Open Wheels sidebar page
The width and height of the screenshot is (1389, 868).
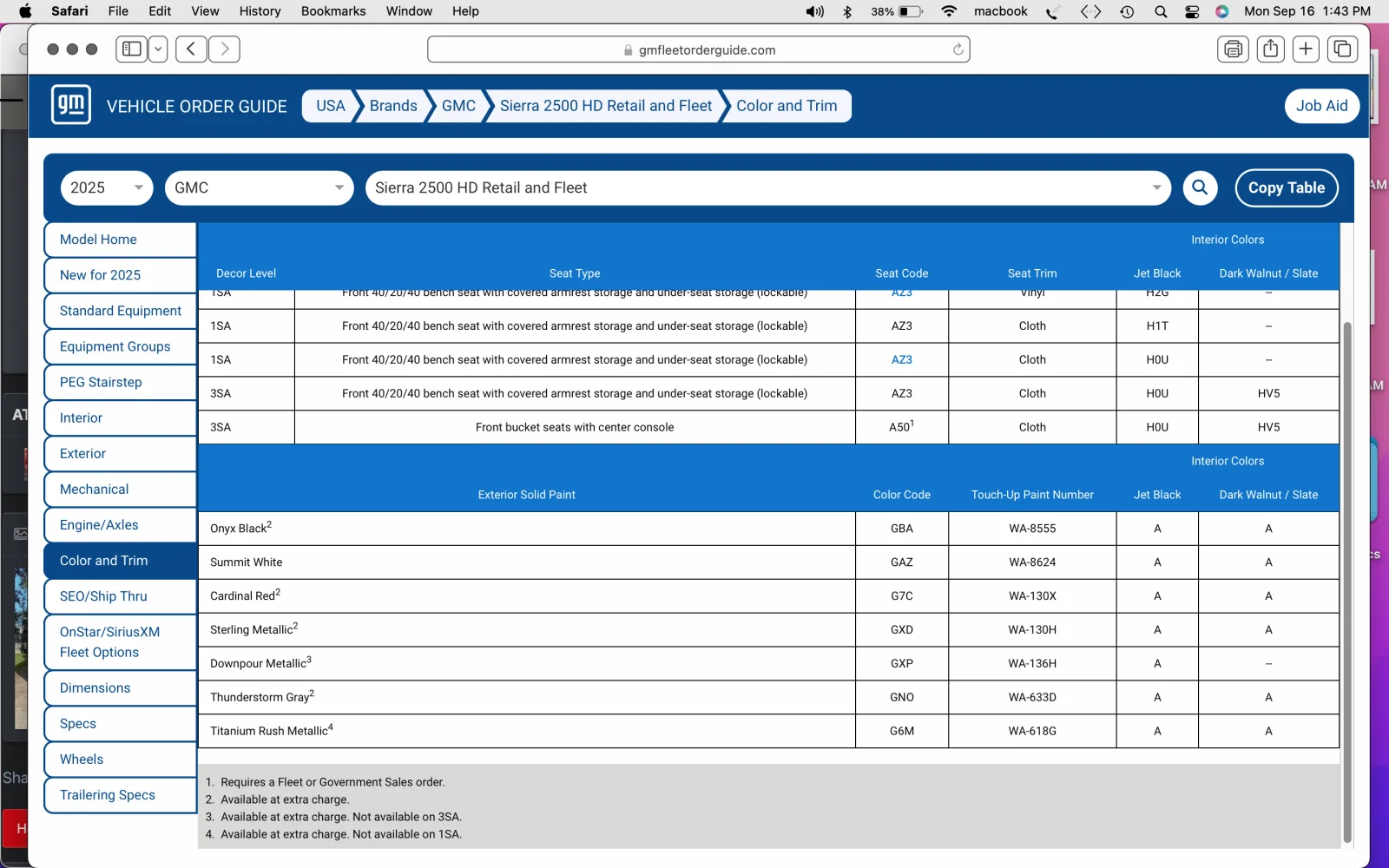click(x=121, y=759)
